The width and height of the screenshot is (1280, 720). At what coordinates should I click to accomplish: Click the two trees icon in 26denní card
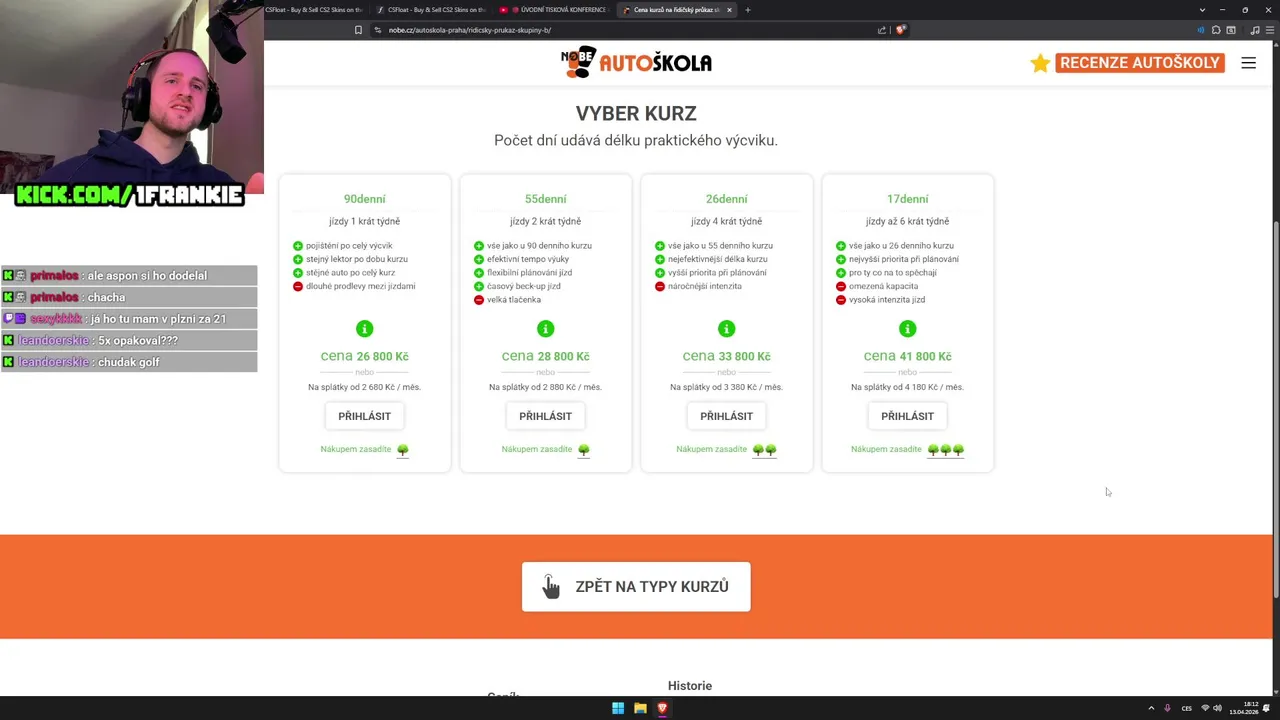765,450
